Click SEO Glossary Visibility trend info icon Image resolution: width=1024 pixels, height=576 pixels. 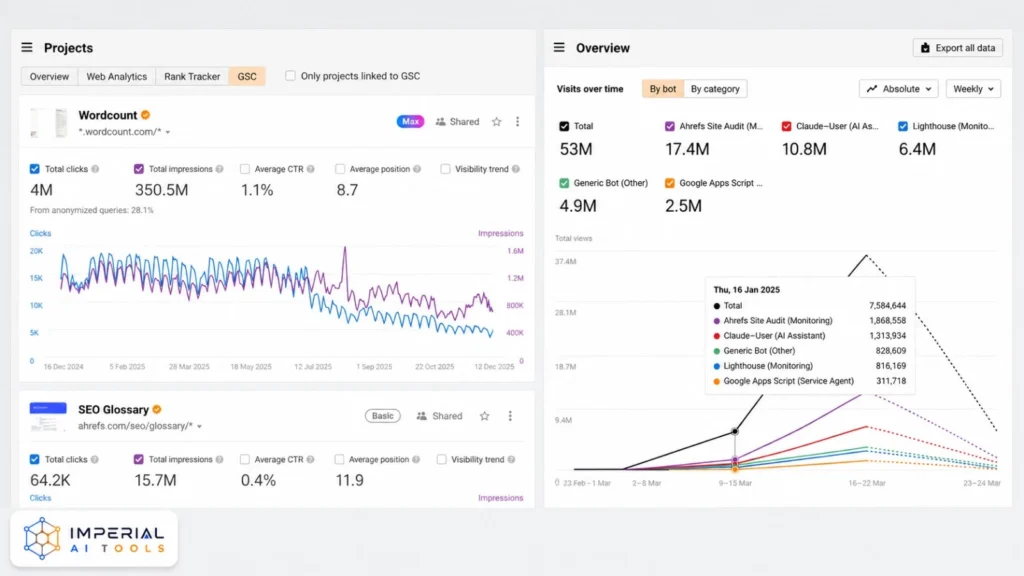pyautogui.click(x=511, y=460)
